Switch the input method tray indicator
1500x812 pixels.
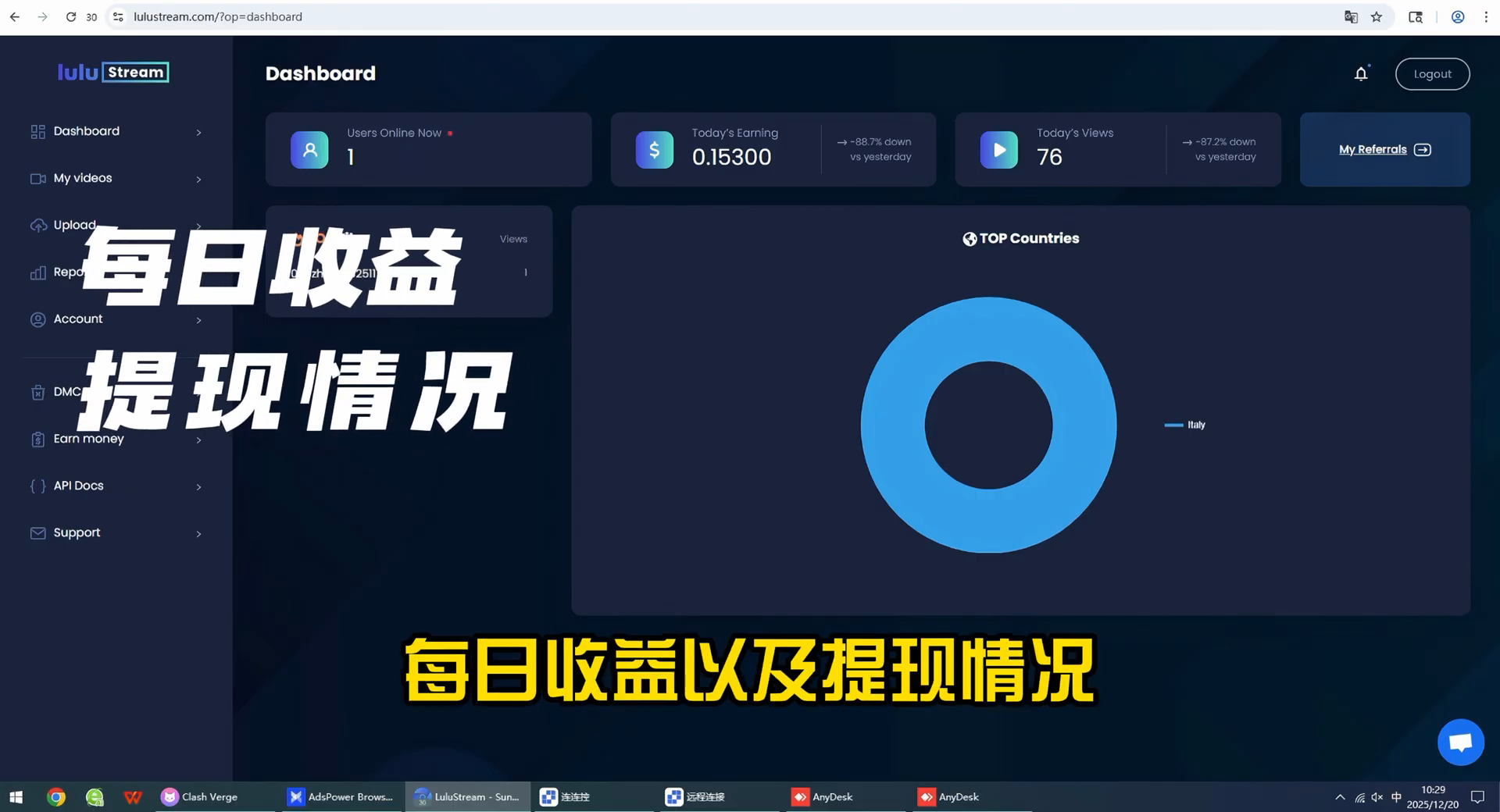click(1396, 797)
